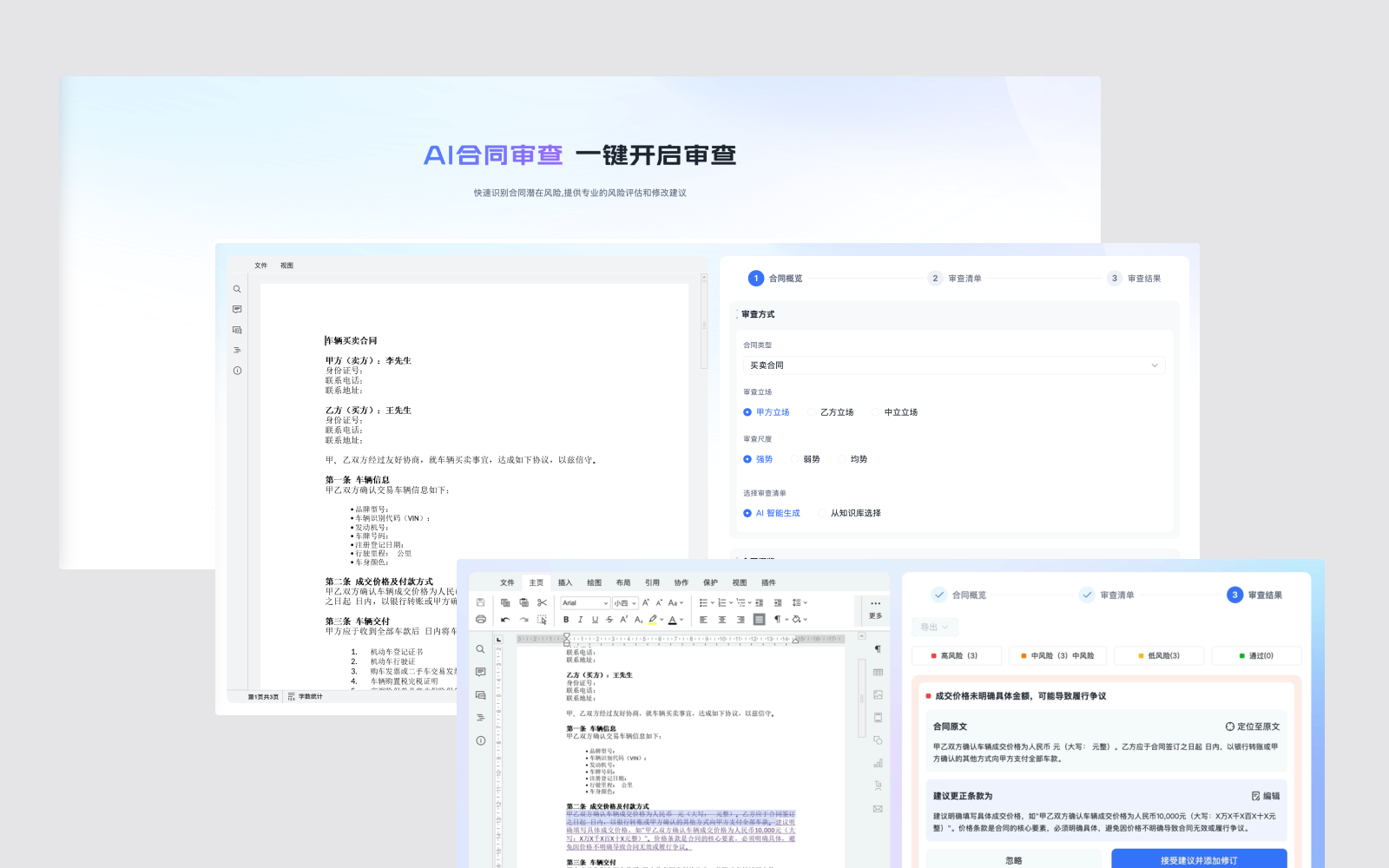
Task: Click the 定位至原文 link in the result card
Action: [1252, 726]
